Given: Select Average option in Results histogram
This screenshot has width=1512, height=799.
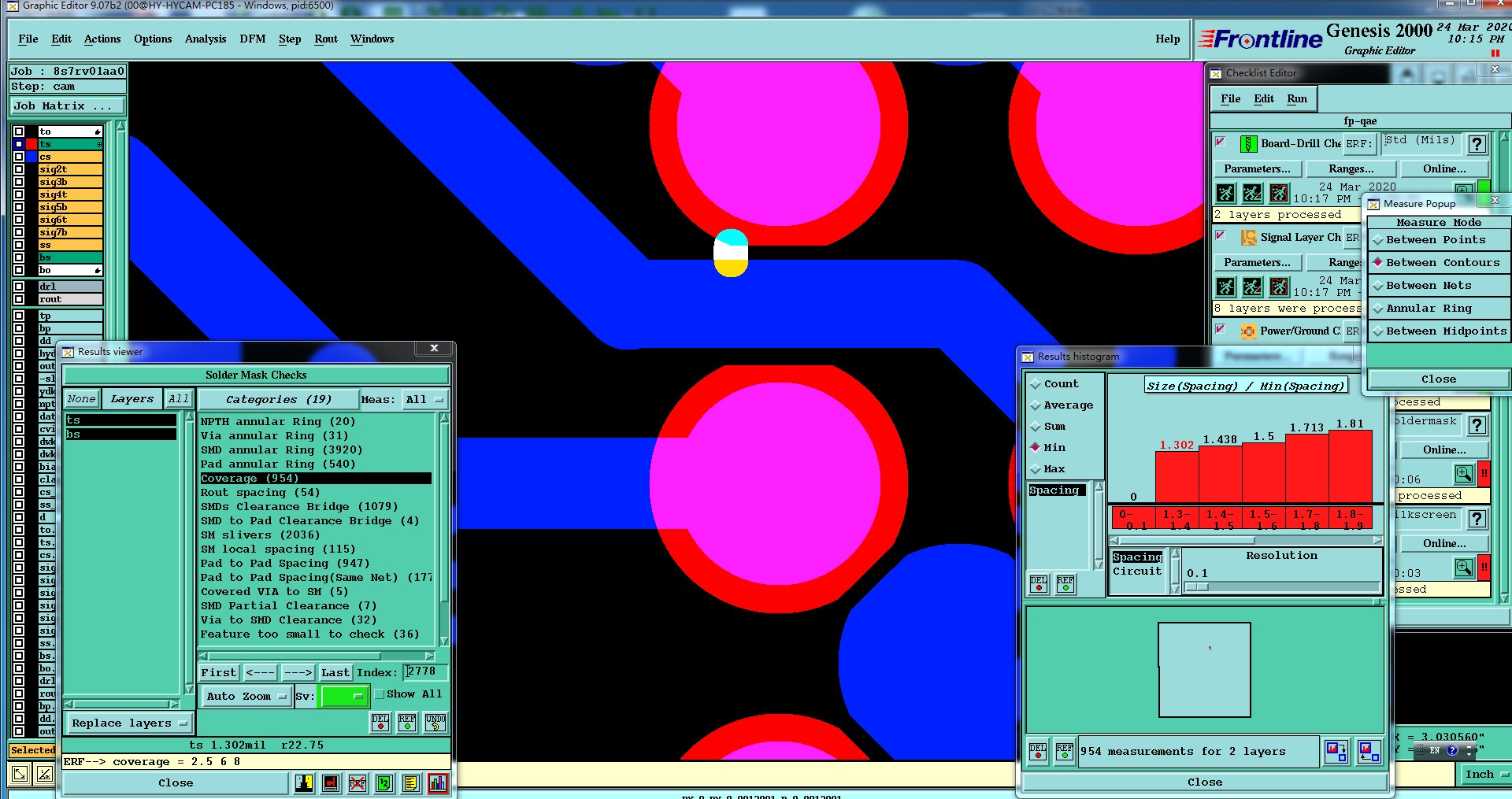Looking at the screenshot, I should (1061, 405).
